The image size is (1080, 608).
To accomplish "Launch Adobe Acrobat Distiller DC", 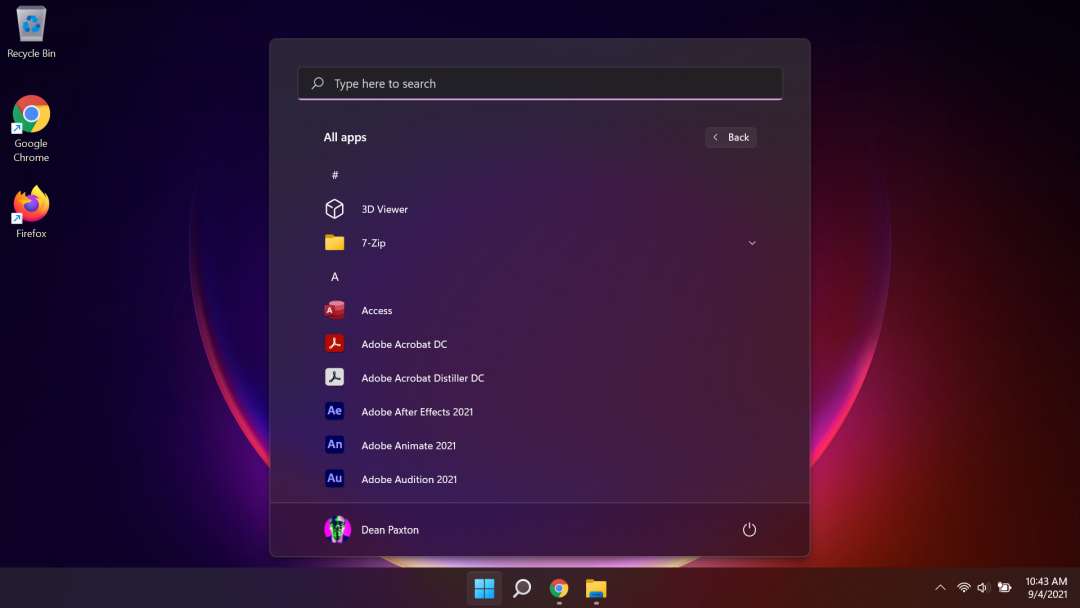I will (x=422, y=379).
